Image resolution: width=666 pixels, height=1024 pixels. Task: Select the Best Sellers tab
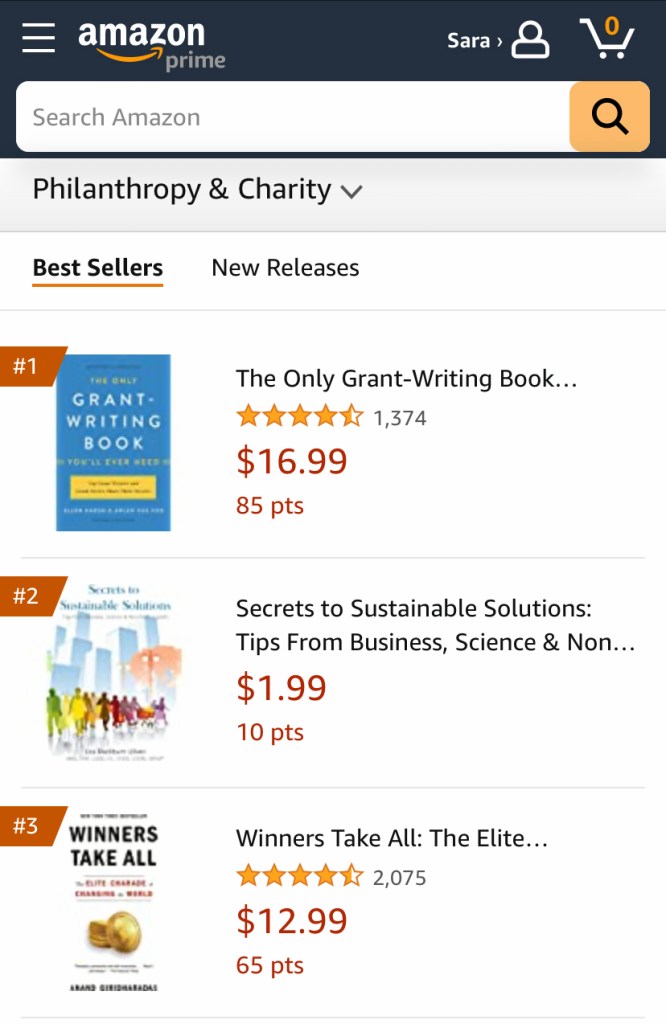point(97,268)
